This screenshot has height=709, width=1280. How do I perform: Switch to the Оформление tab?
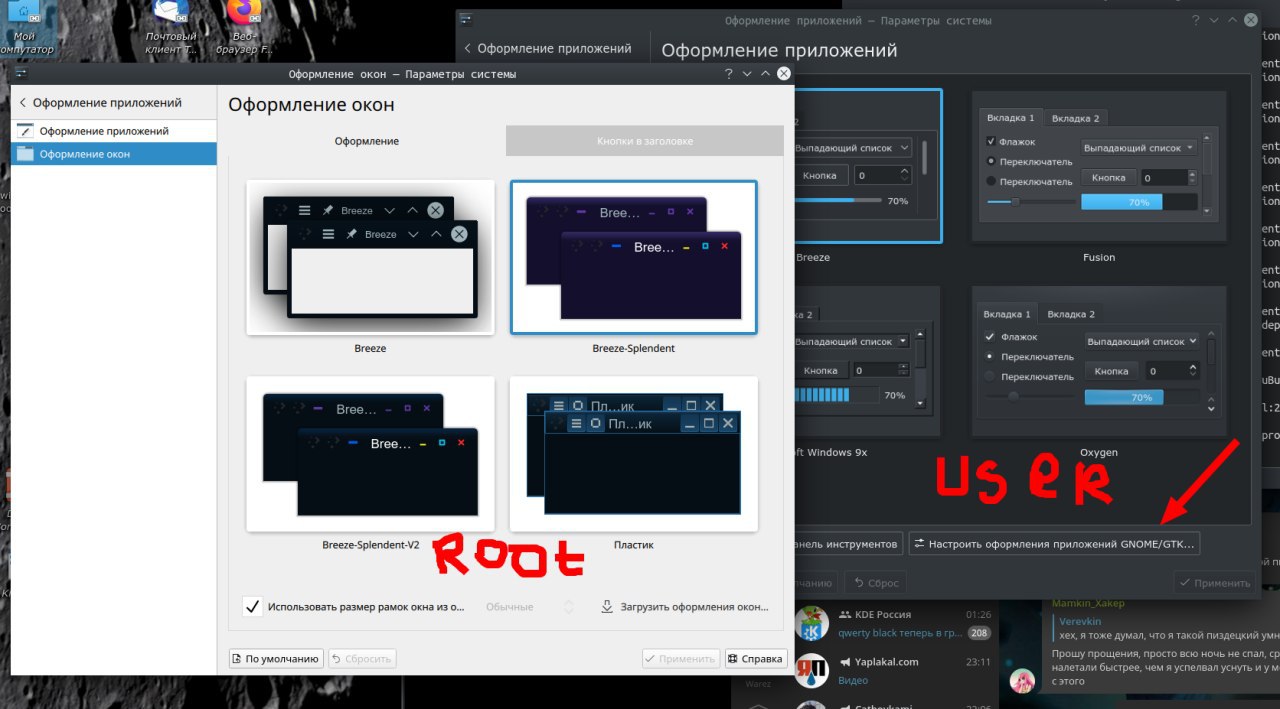click(367, 141)
